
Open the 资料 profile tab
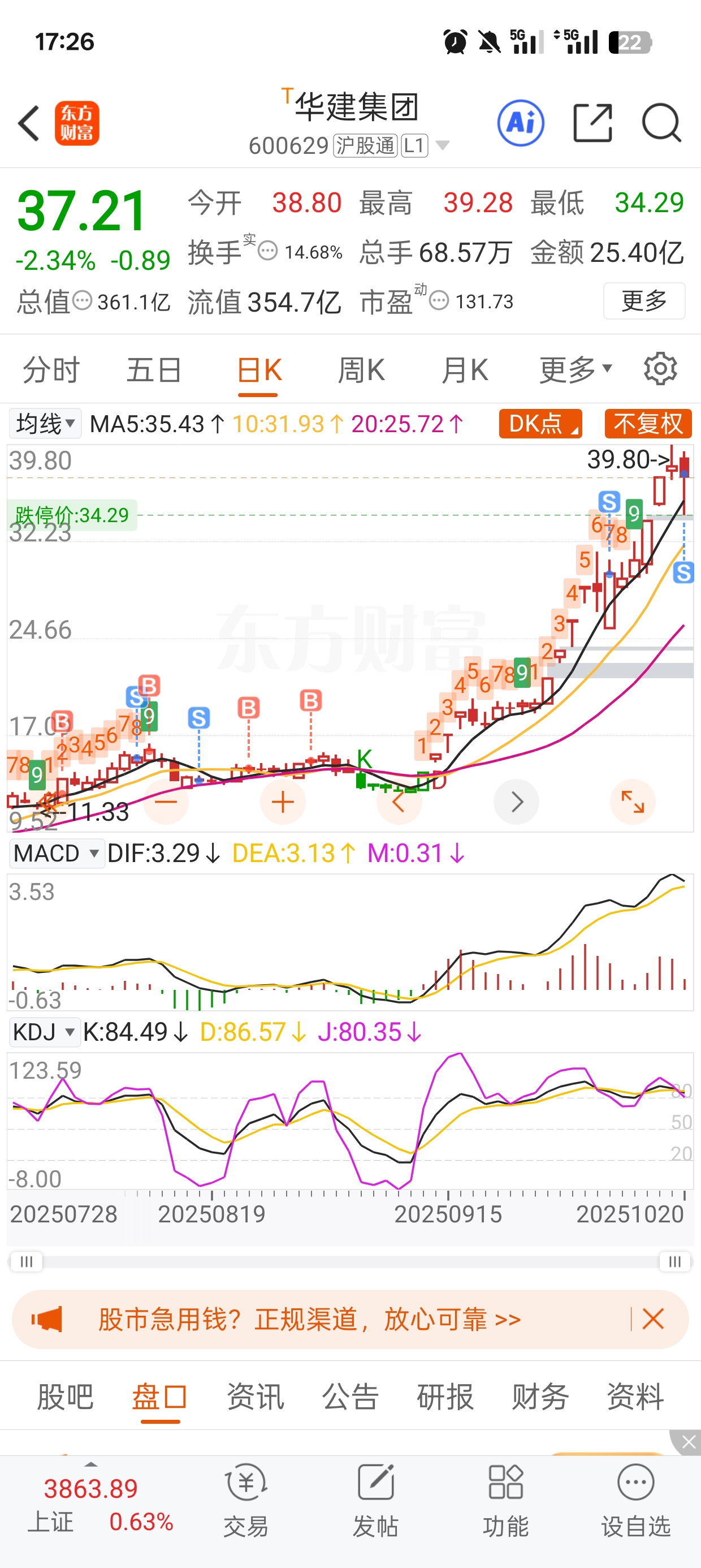(635, 1397)
